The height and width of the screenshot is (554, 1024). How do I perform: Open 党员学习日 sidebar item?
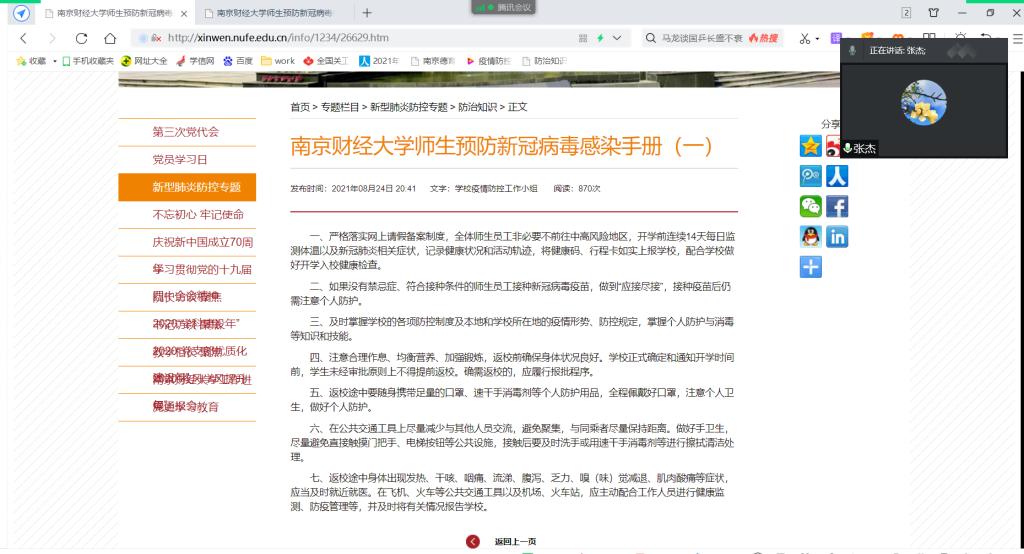pos(180,159)
